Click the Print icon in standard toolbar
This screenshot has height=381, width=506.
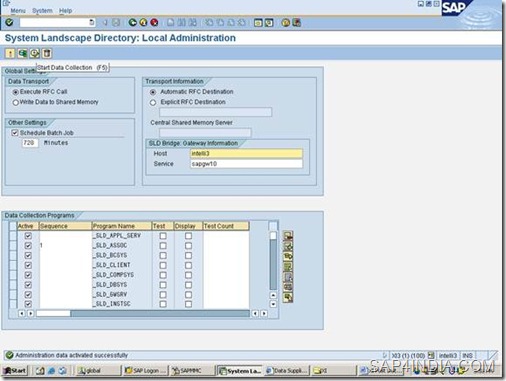pyautogui.click(x=171, y=23)
